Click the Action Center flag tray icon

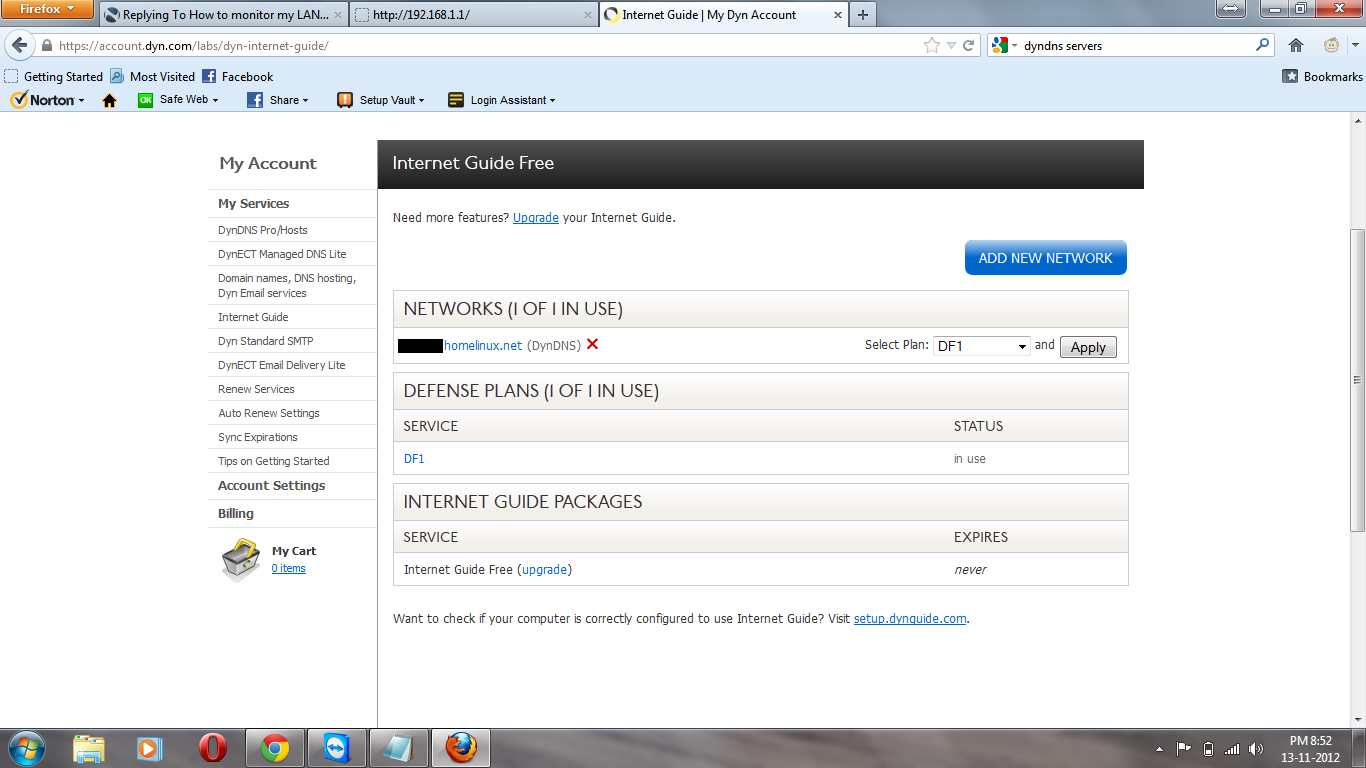1184,749
